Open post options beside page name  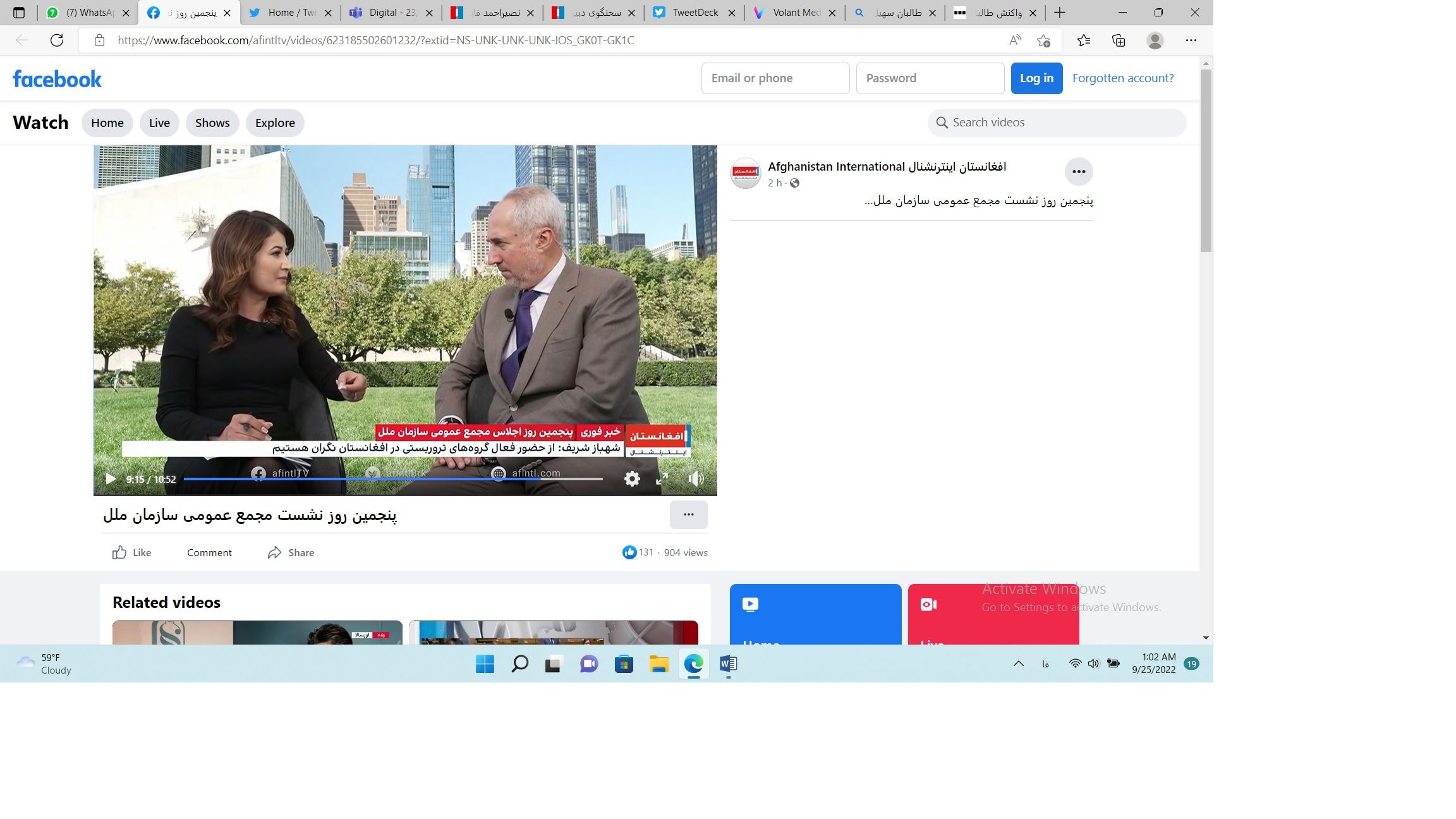1078,171
